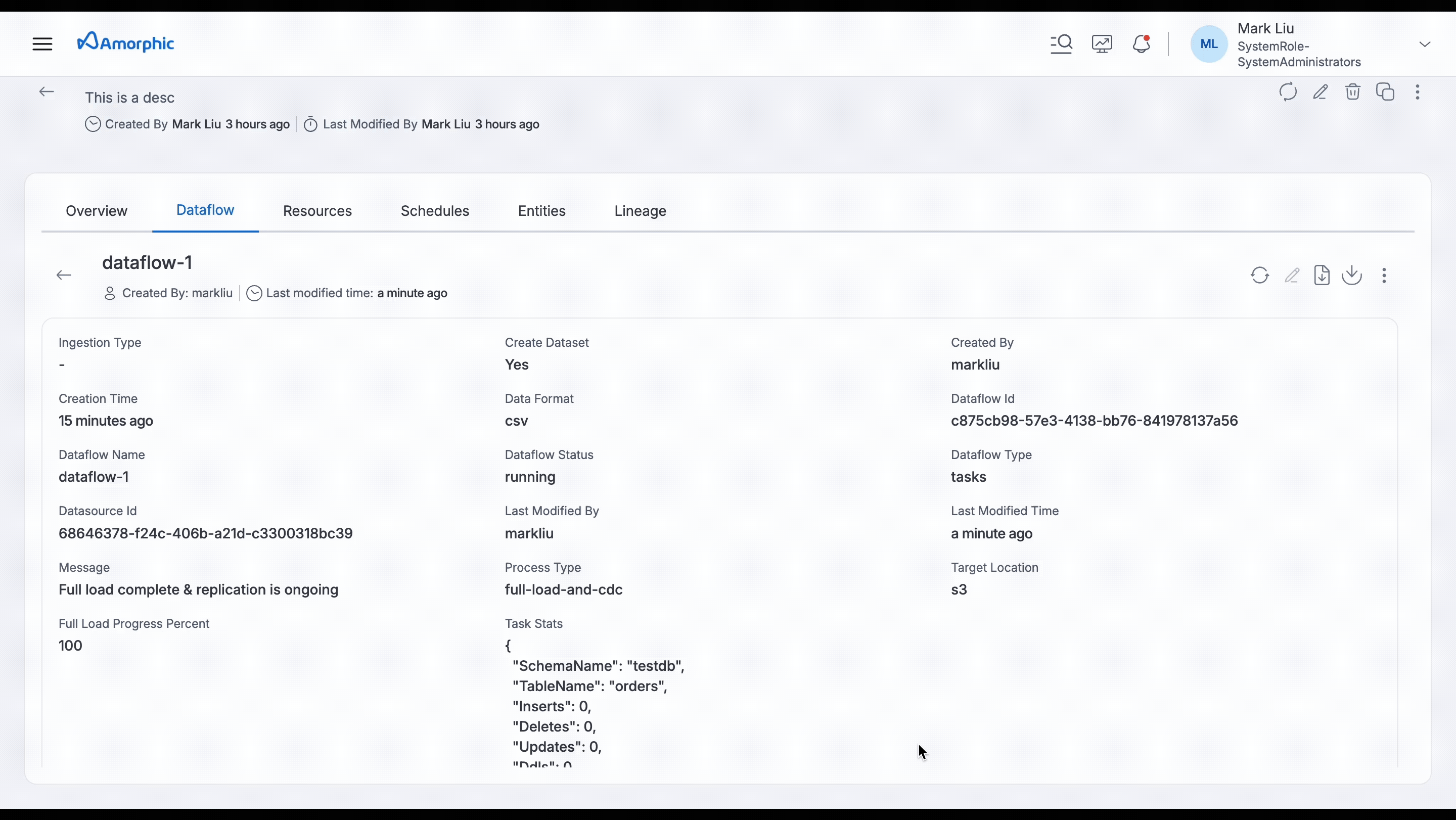Click the back arrow next to dataflow-1
Viewport: 1456px width, 820px height.
[63, 275]
